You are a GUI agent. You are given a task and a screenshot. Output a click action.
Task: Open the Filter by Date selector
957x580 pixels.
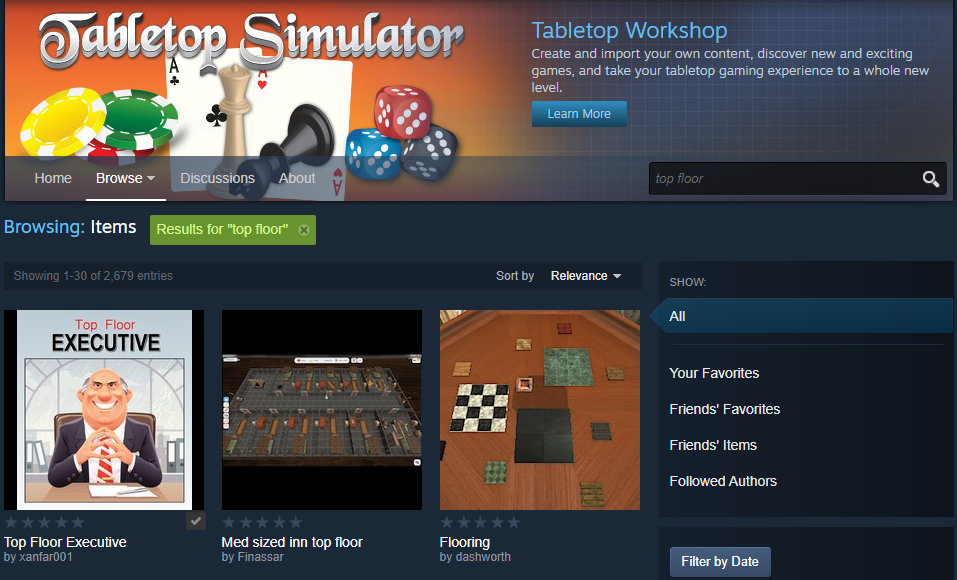coord(720,562)
